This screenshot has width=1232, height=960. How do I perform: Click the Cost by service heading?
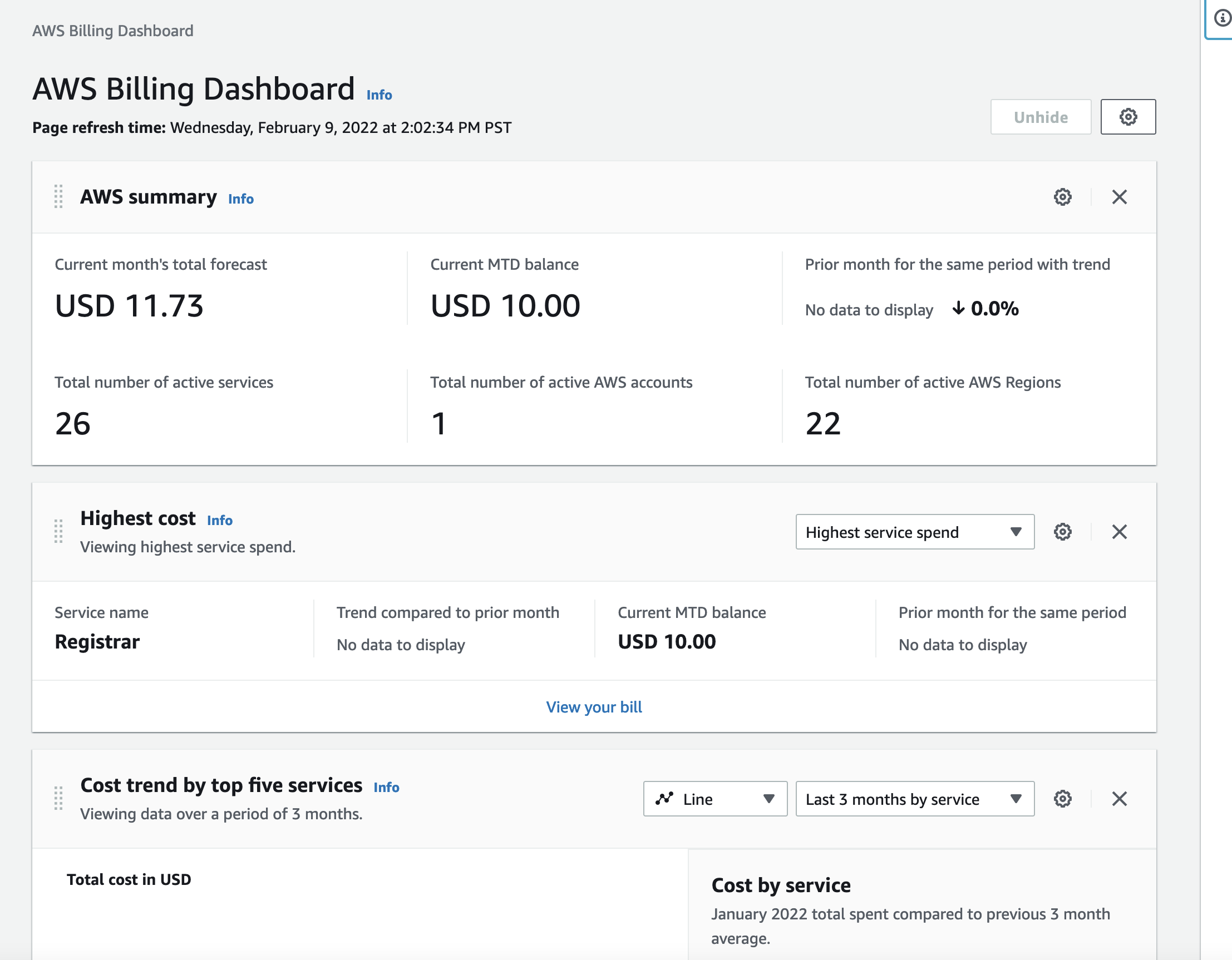tap(781, 885)
